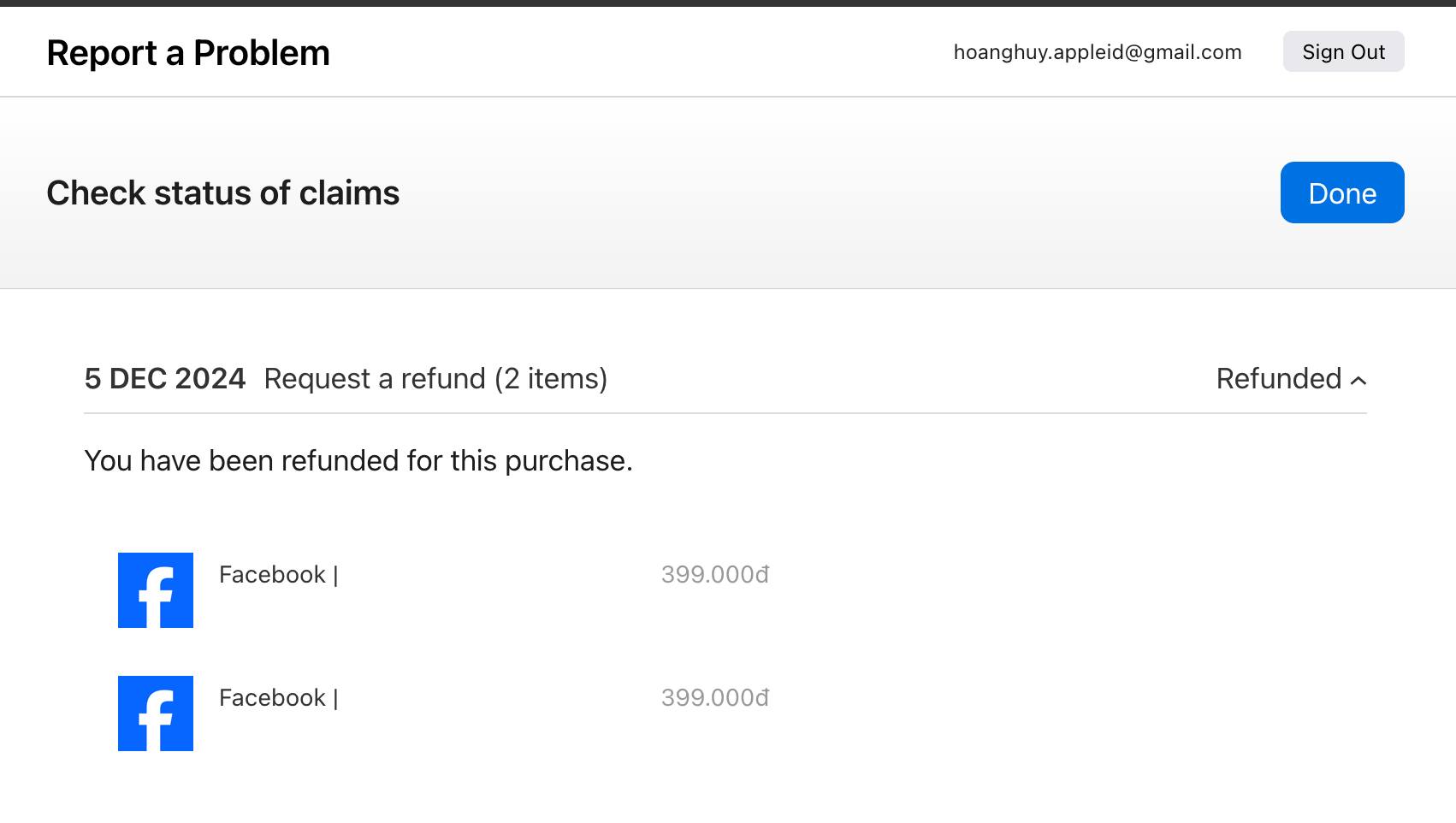Click the Report a Problem page title

pyautogui.click(x=188, y=53)
